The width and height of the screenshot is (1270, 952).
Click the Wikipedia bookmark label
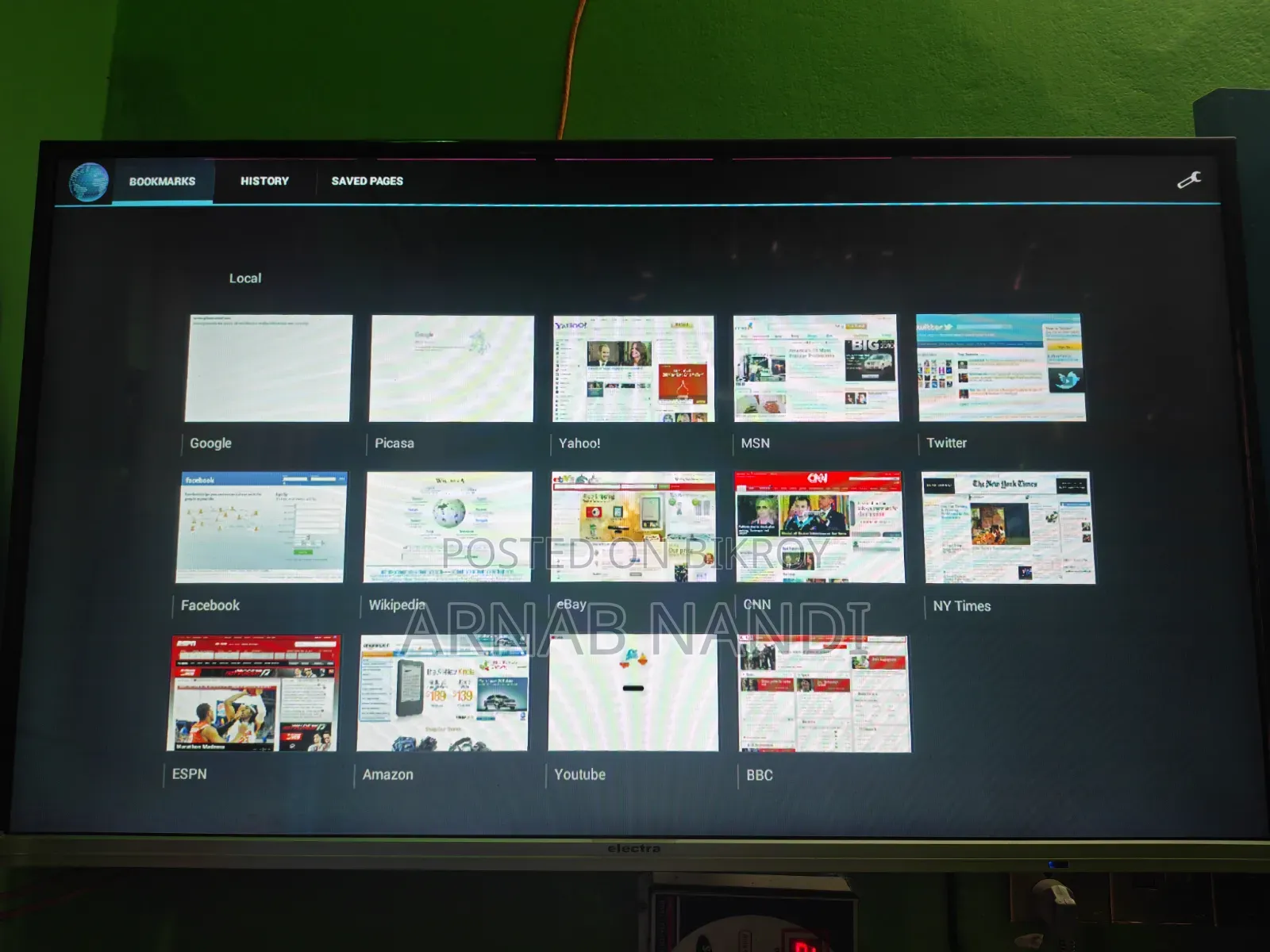pyautogui.click(x=397, y=605)
